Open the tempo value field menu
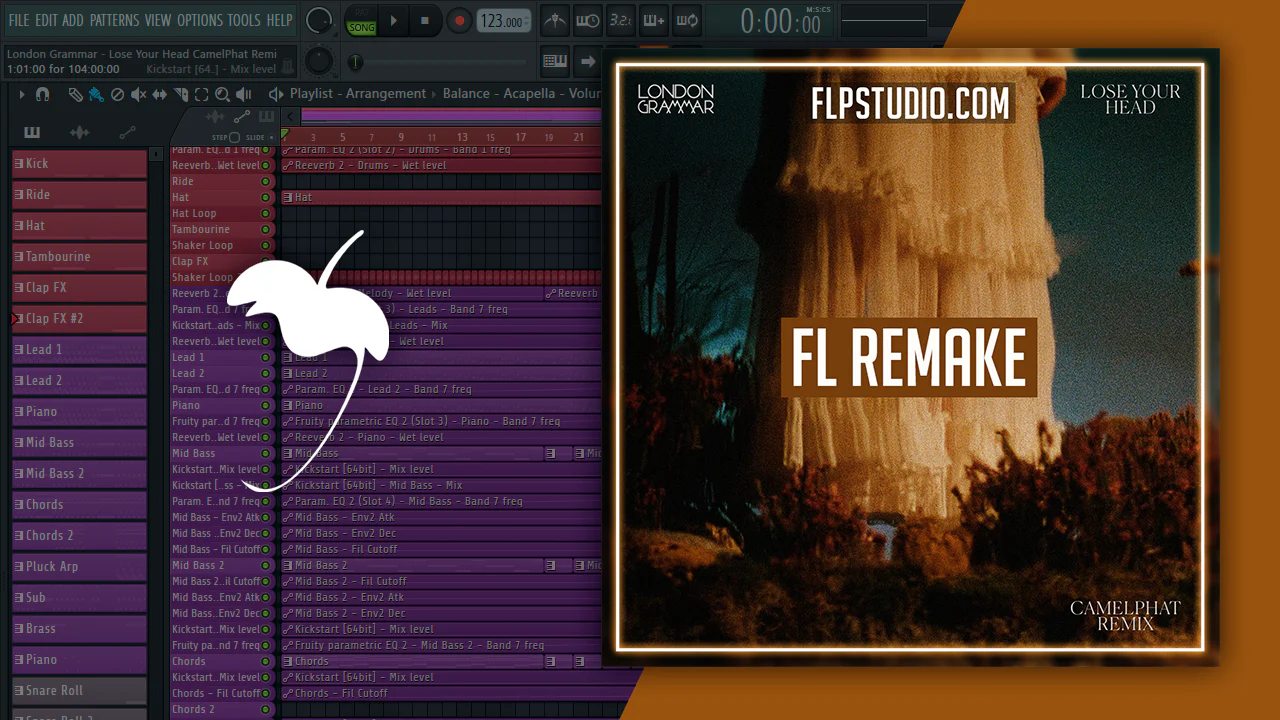The image size is (1280, 720). [x=502, y=21]
